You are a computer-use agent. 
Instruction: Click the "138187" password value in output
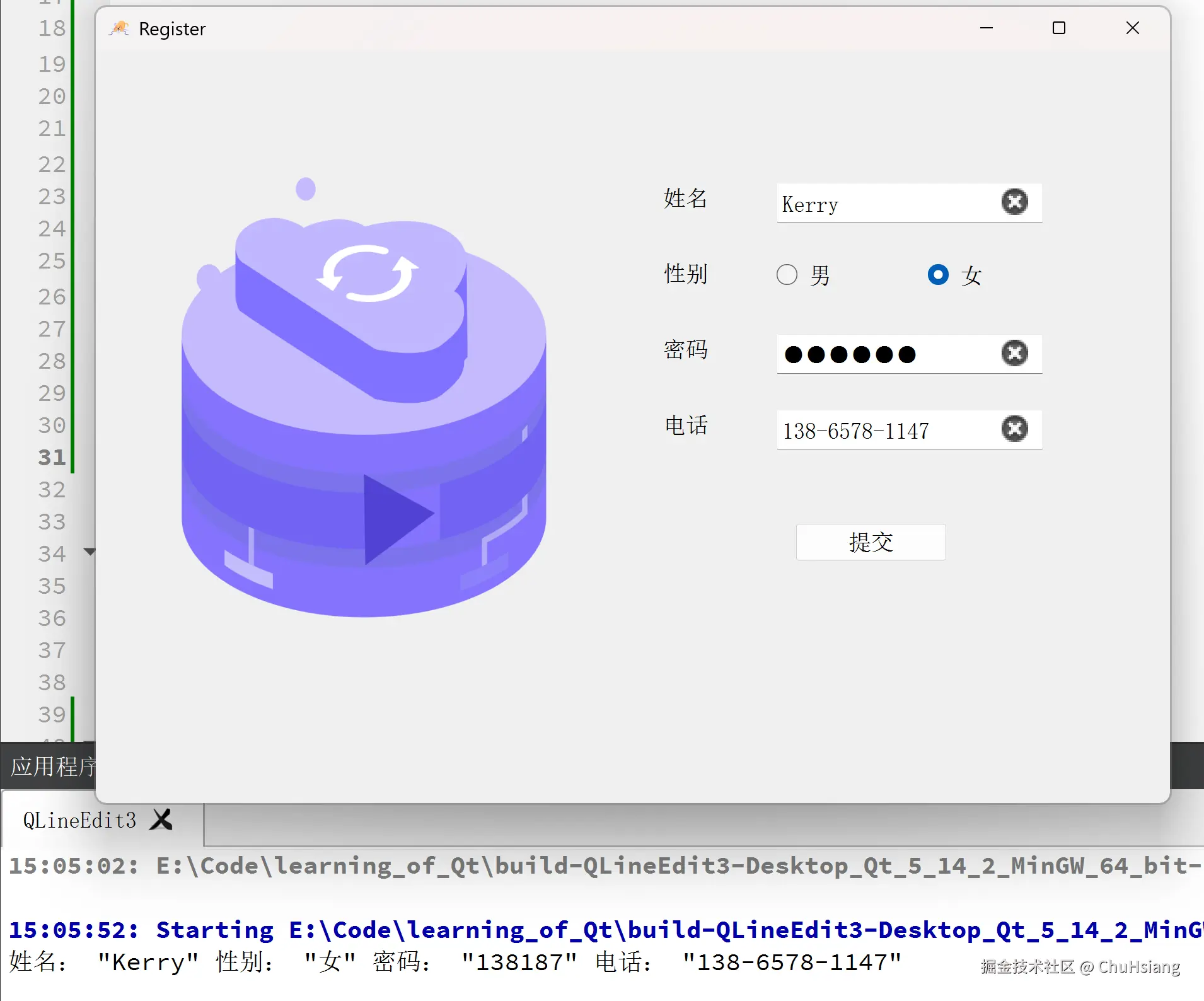coord(519,963)
